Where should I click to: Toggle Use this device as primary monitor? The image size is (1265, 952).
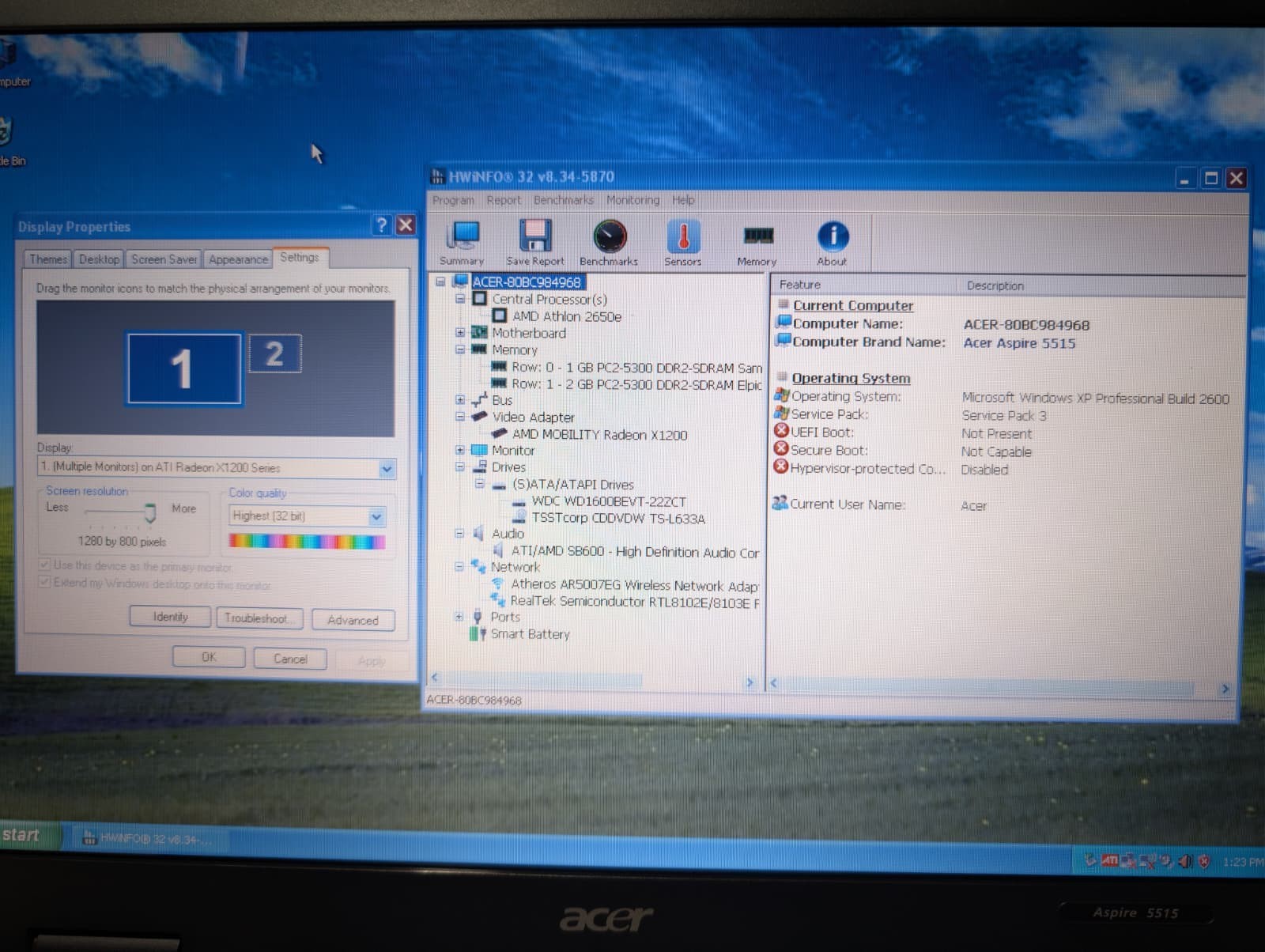tap(45, 565)
